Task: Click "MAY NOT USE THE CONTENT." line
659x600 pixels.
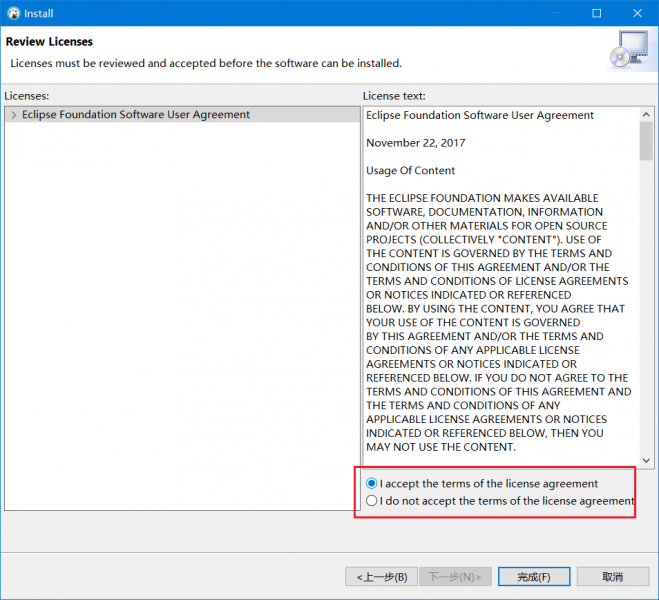Action: pos(440,447)
